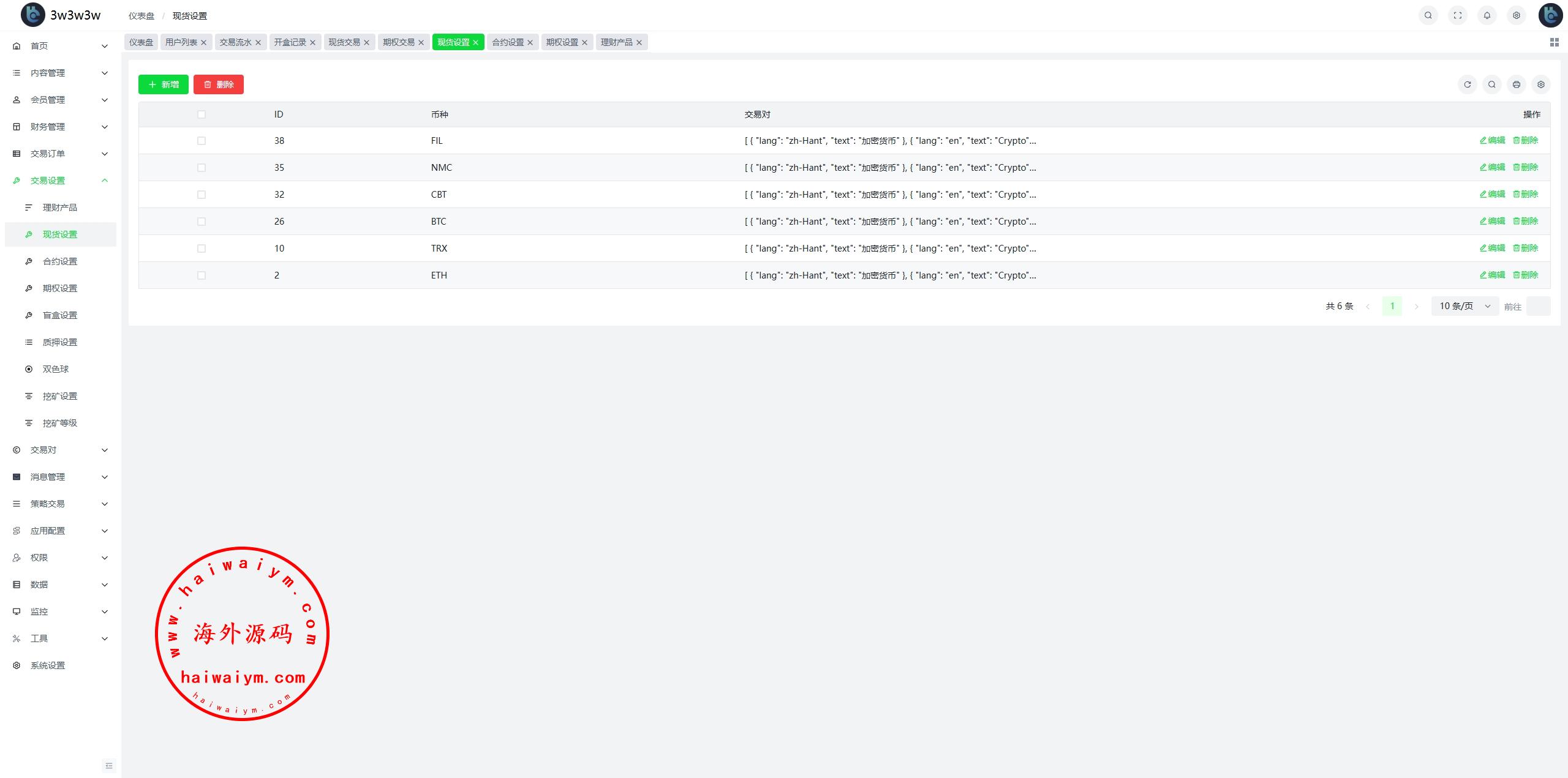Image resolution: width=1568 pixels, height=778 pixels.
Task: Select the BTC row checkbox
Action: [x=202, y=222]
